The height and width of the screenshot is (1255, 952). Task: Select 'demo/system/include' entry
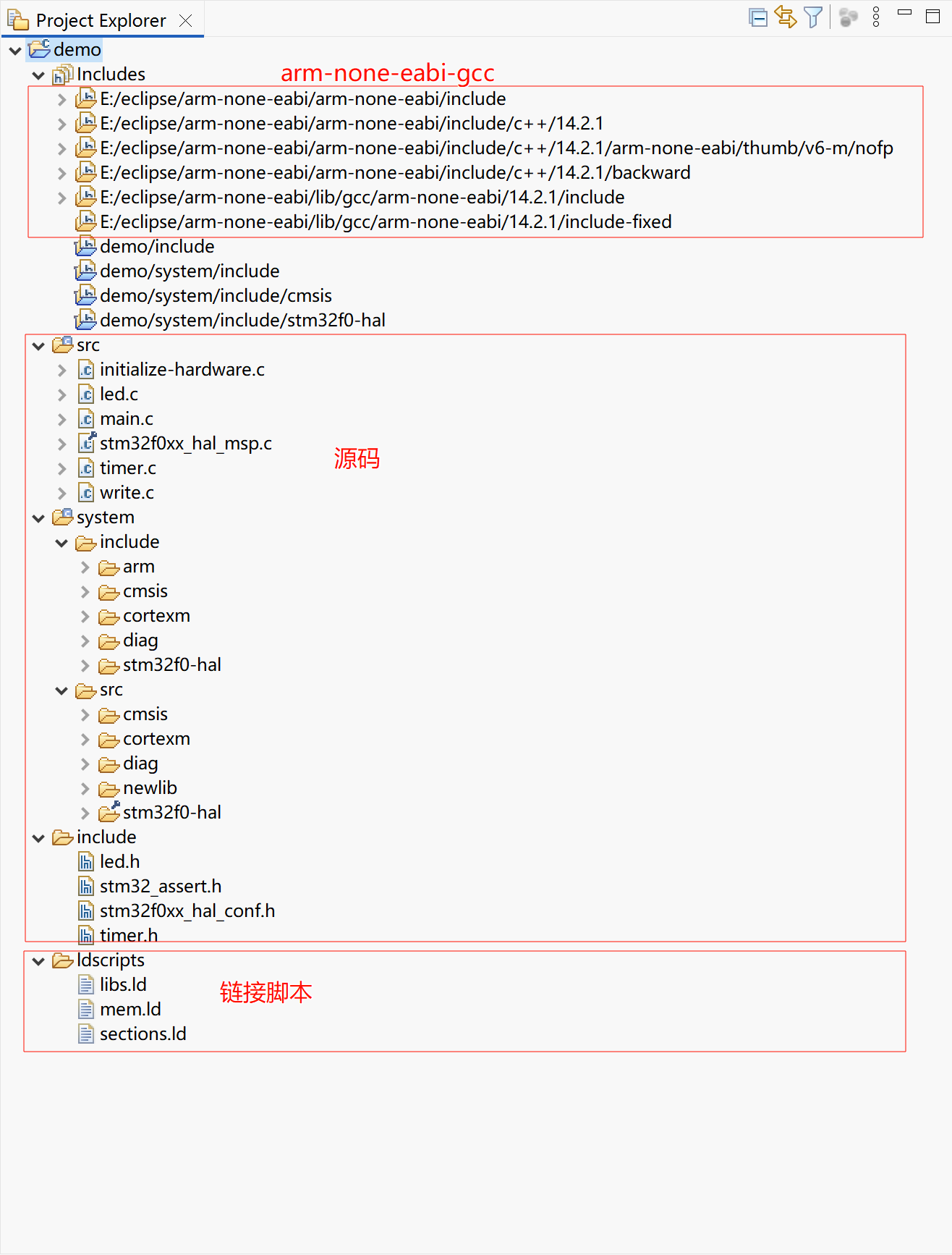190,271
